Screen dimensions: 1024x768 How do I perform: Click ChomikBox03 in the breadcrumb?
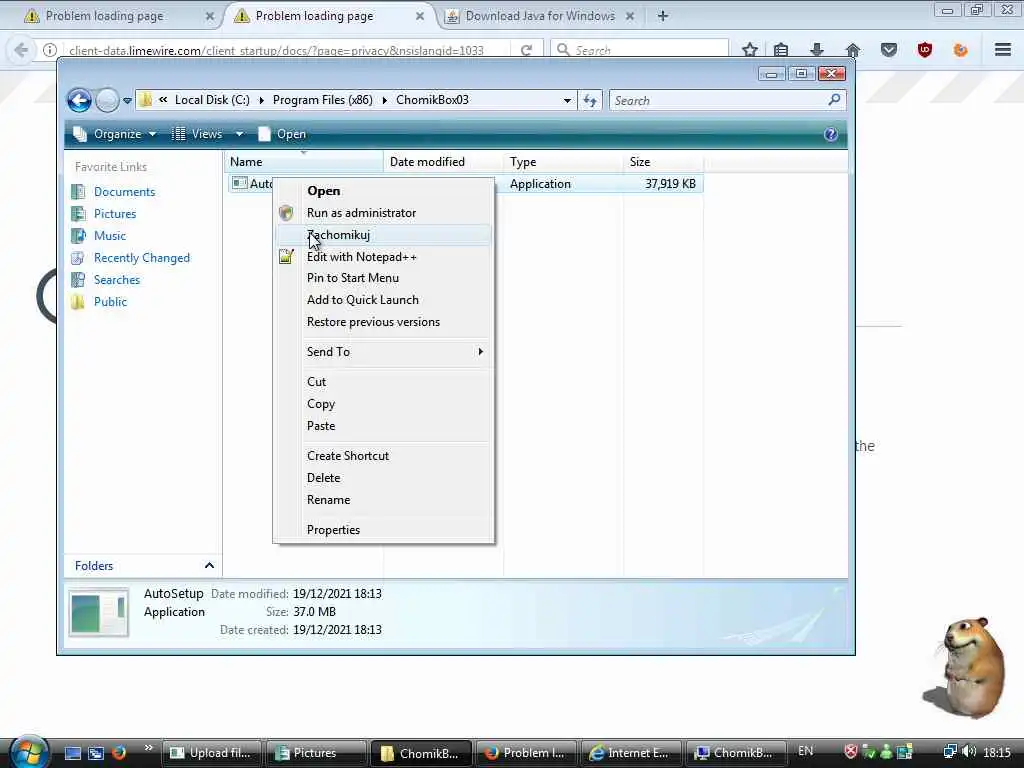coord(432,100)
